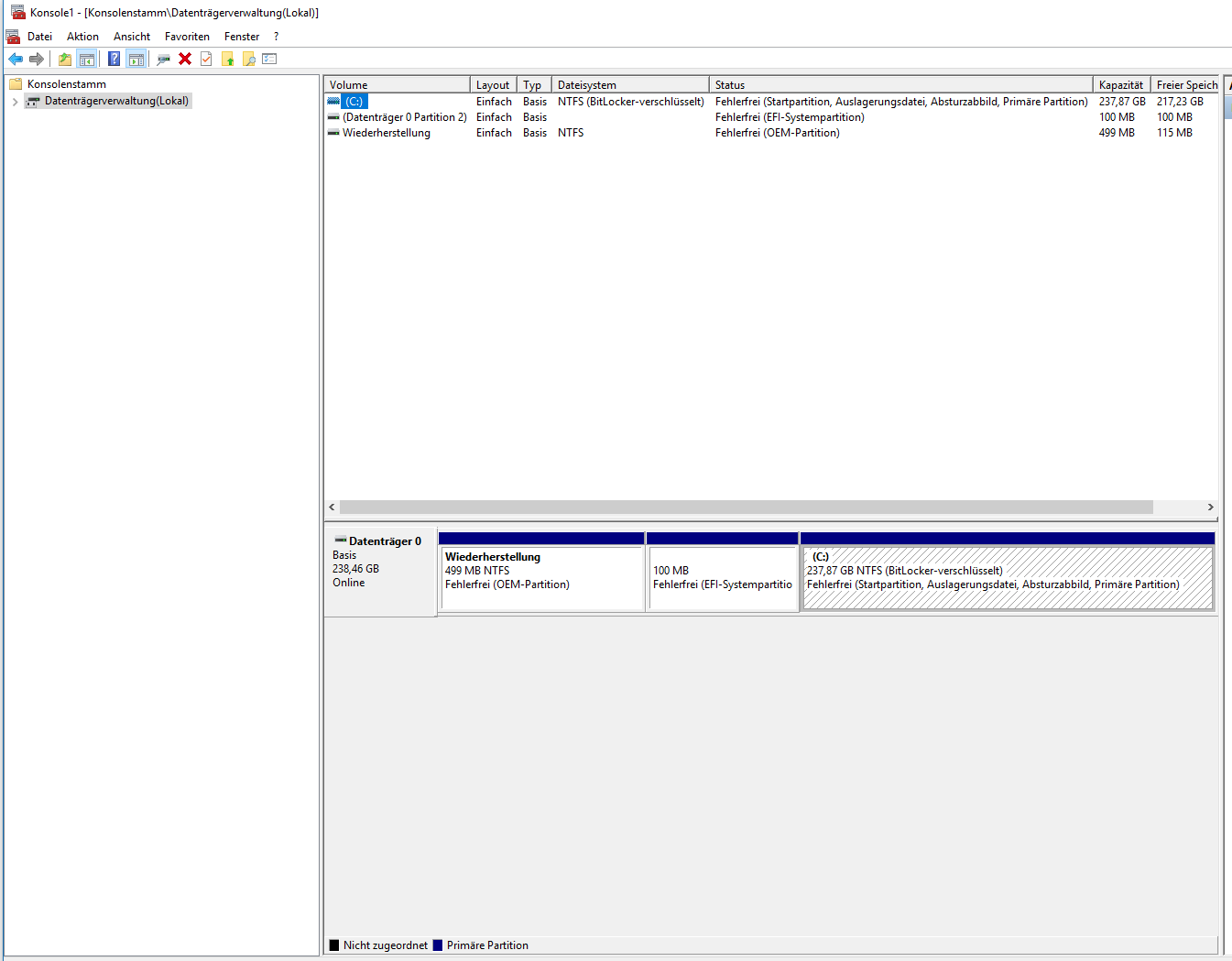Sort by the Volume column header

[397, 84]
